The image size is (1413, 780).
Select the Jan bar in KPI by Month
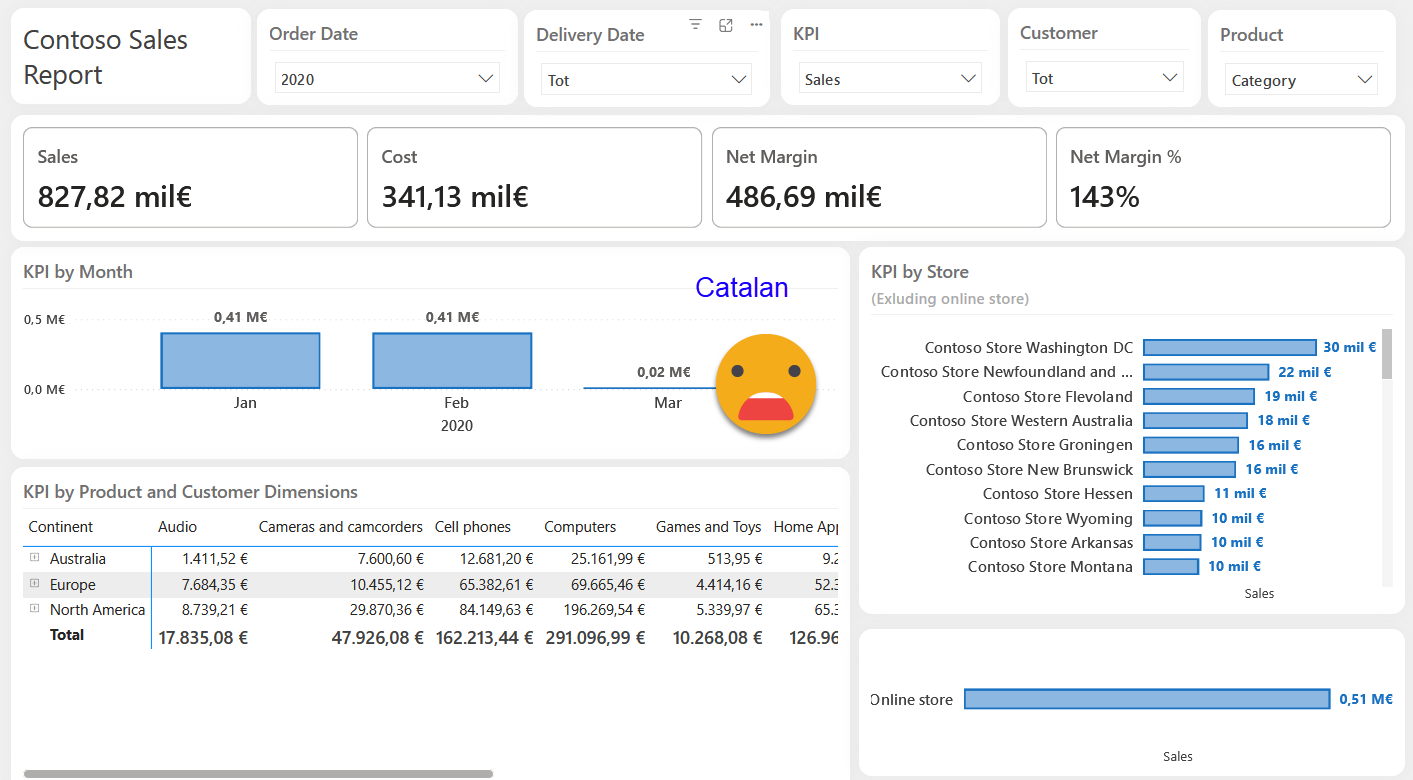coord(240,361)
